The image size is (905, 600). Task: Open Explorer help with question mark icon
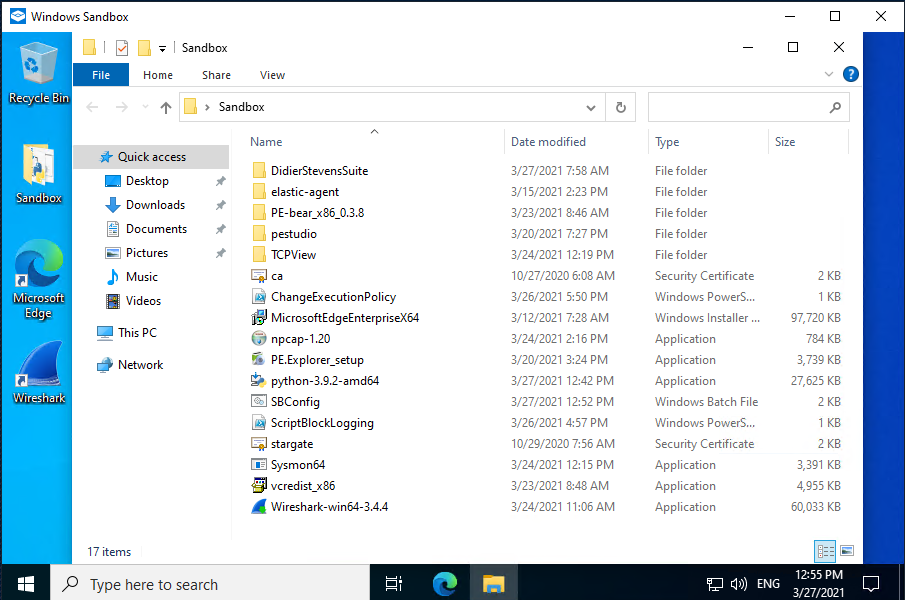point(851,74)
